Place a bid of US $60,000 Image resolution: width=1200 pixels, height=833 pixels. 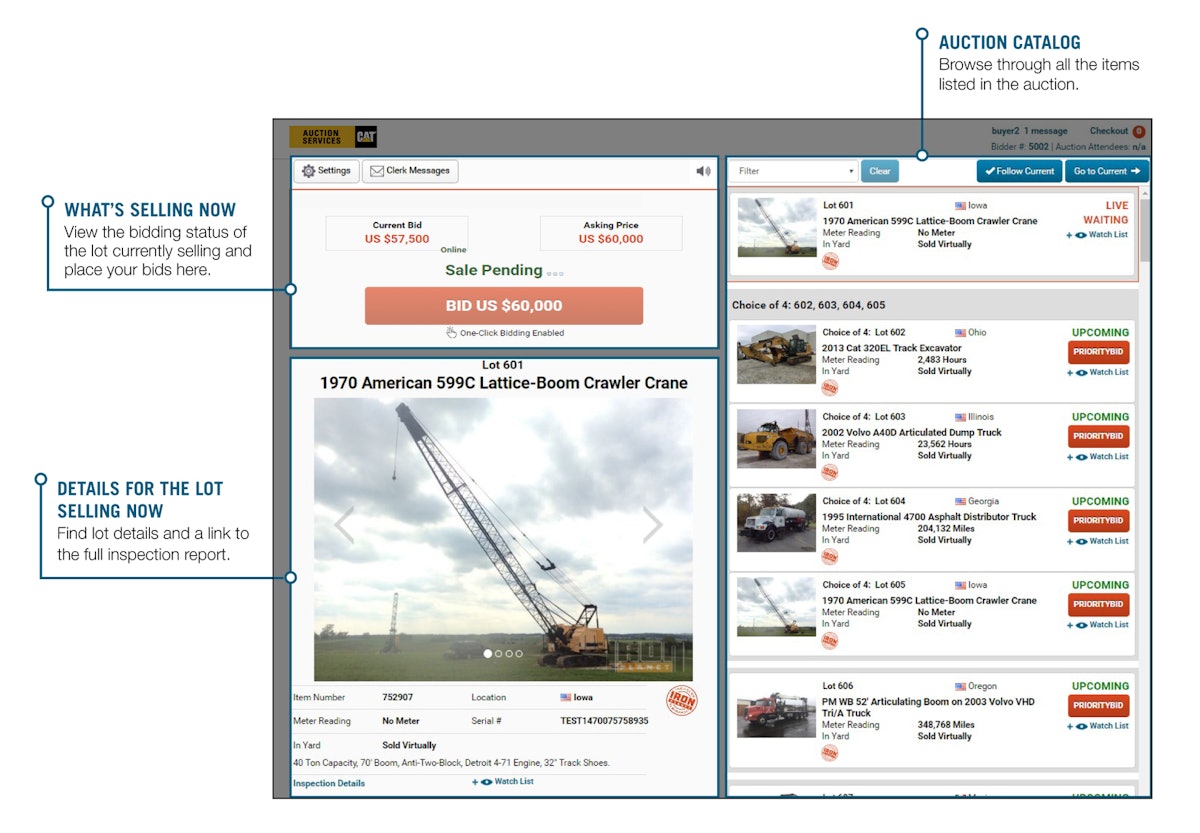tap(504, 305)
